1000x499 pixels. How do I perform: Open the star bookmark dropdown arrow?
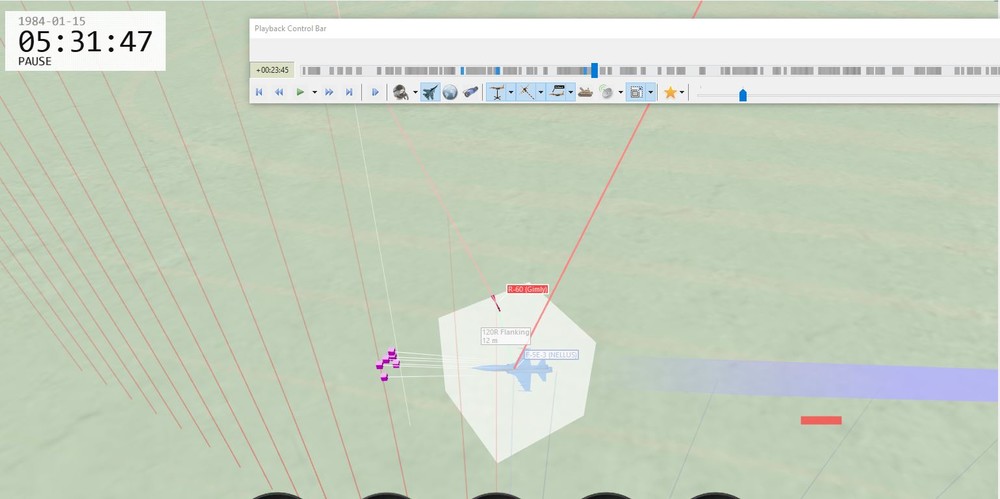[x=682, y=93]
